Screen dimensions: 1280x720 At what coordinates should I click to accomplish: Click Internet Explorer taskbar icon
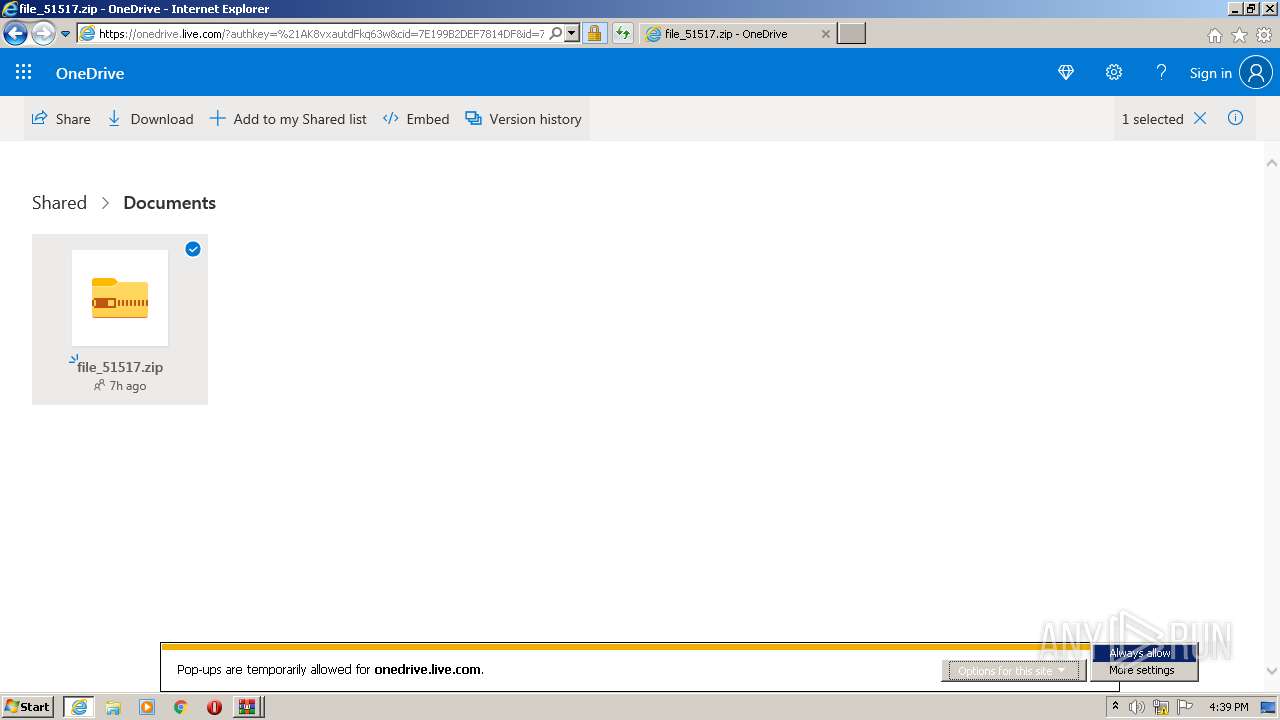coord(79,707)
